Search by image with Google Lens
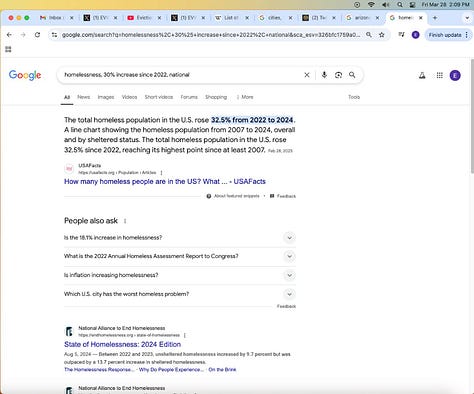Viewport: 474px width, 394px height. click(338, 75)
